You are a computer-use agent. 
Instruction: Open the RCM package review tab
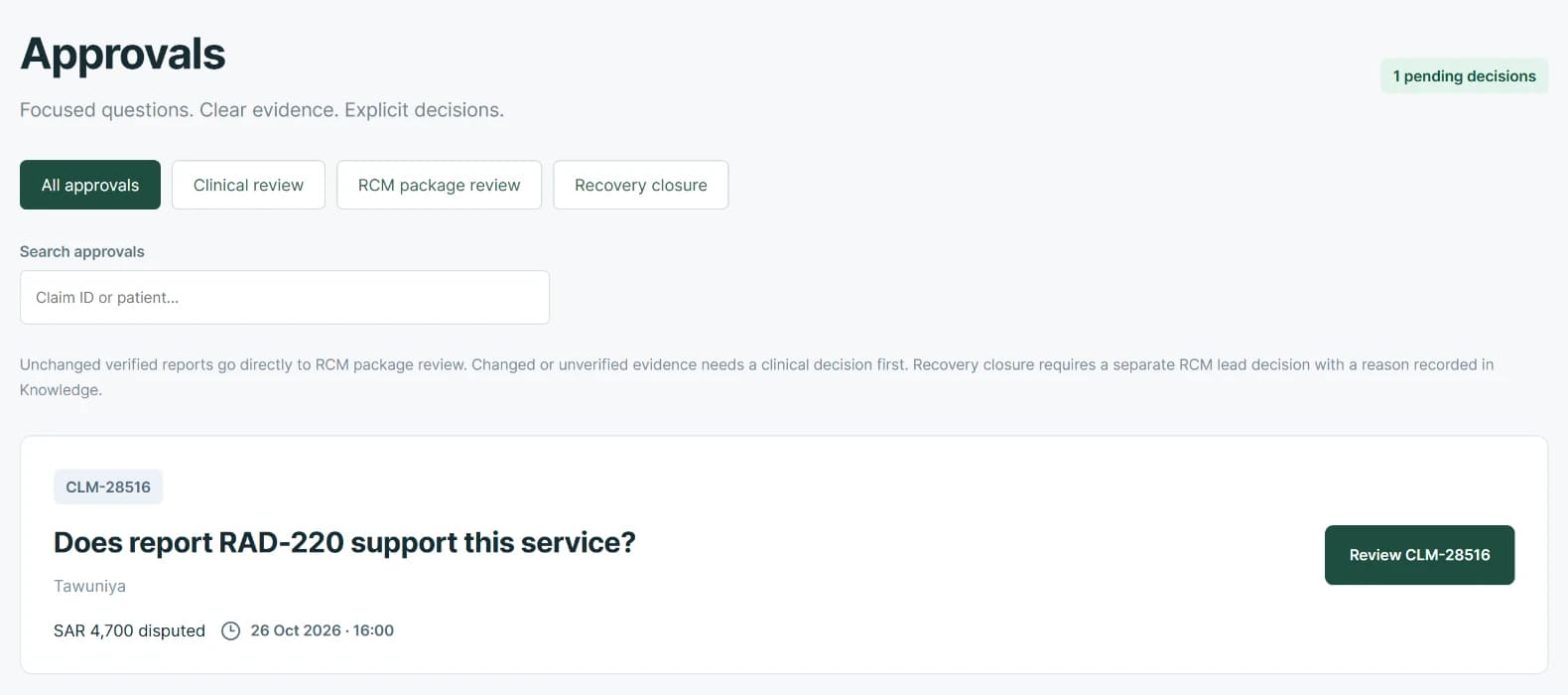point(439,185)
